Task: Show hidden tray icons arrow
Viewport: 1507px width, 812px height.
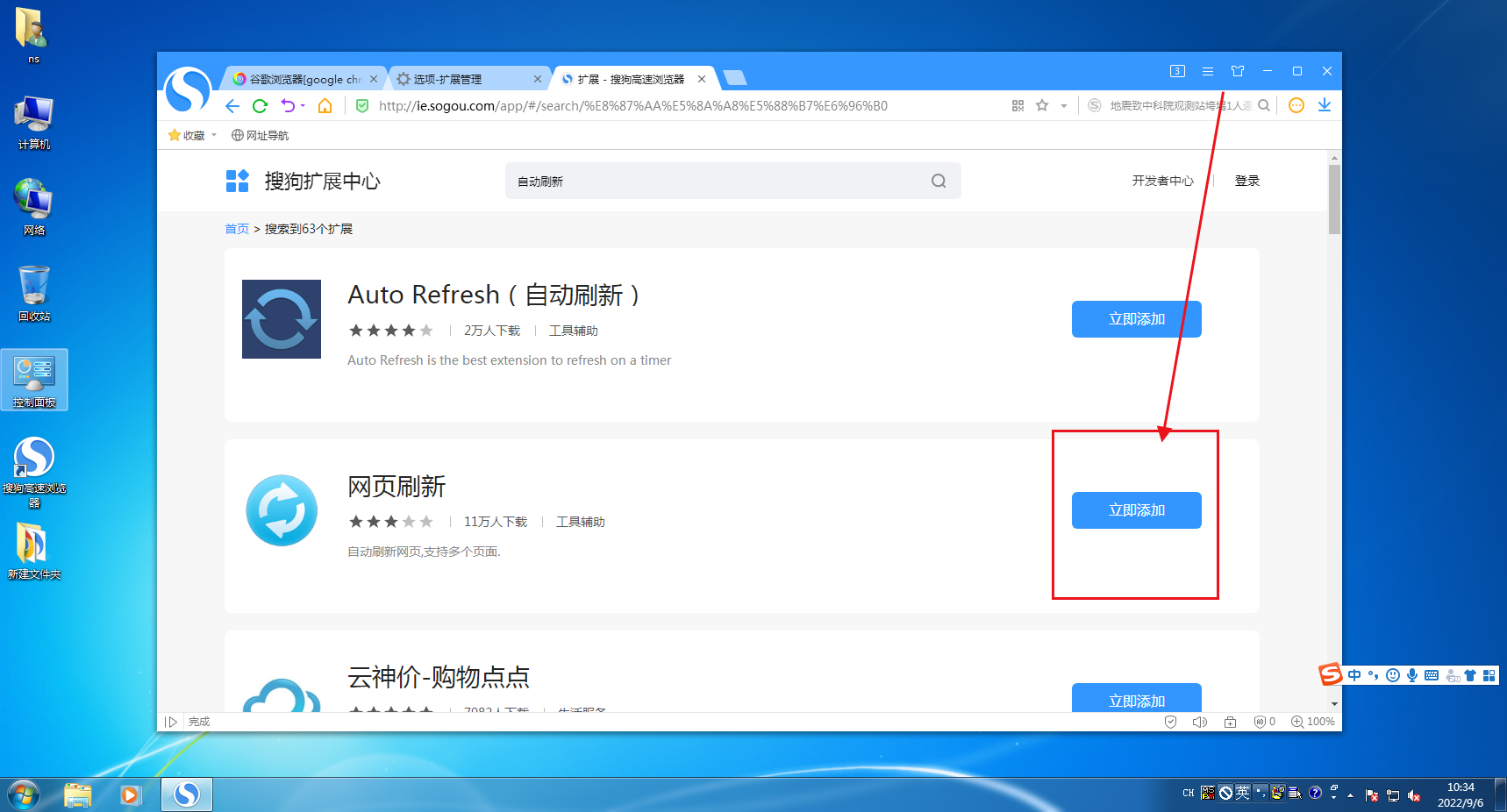Action: coord(1350,795)
